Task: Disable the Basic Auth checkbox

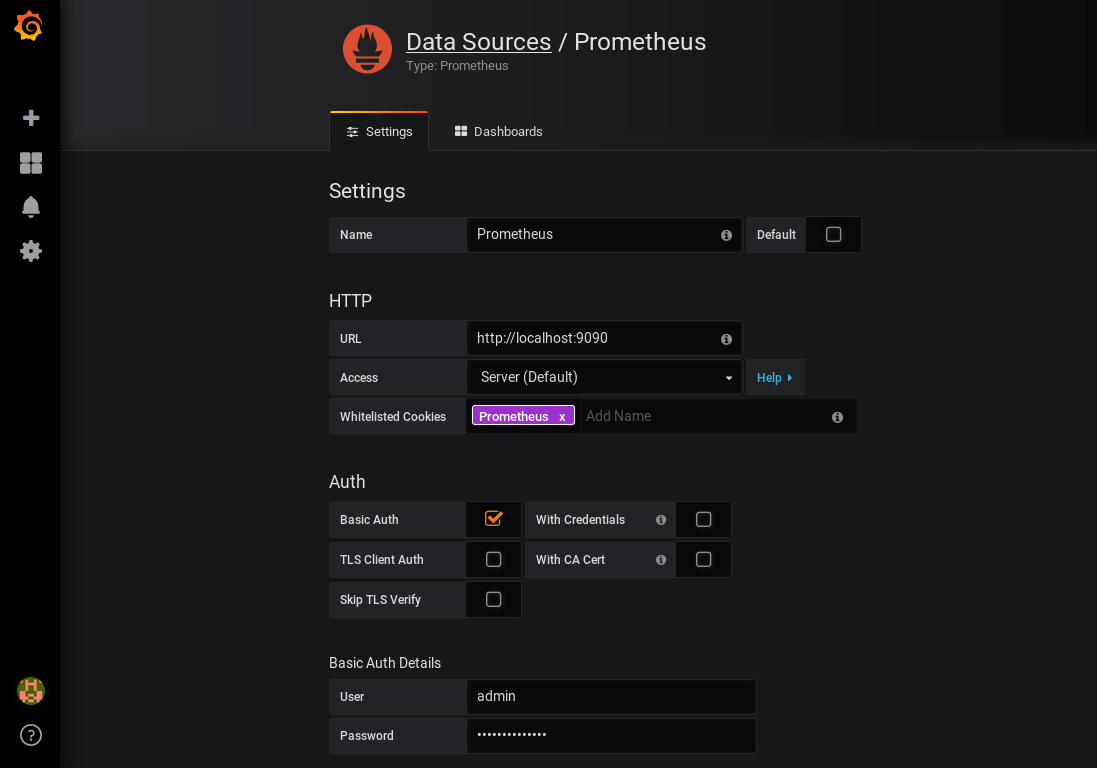Action: 493,519
